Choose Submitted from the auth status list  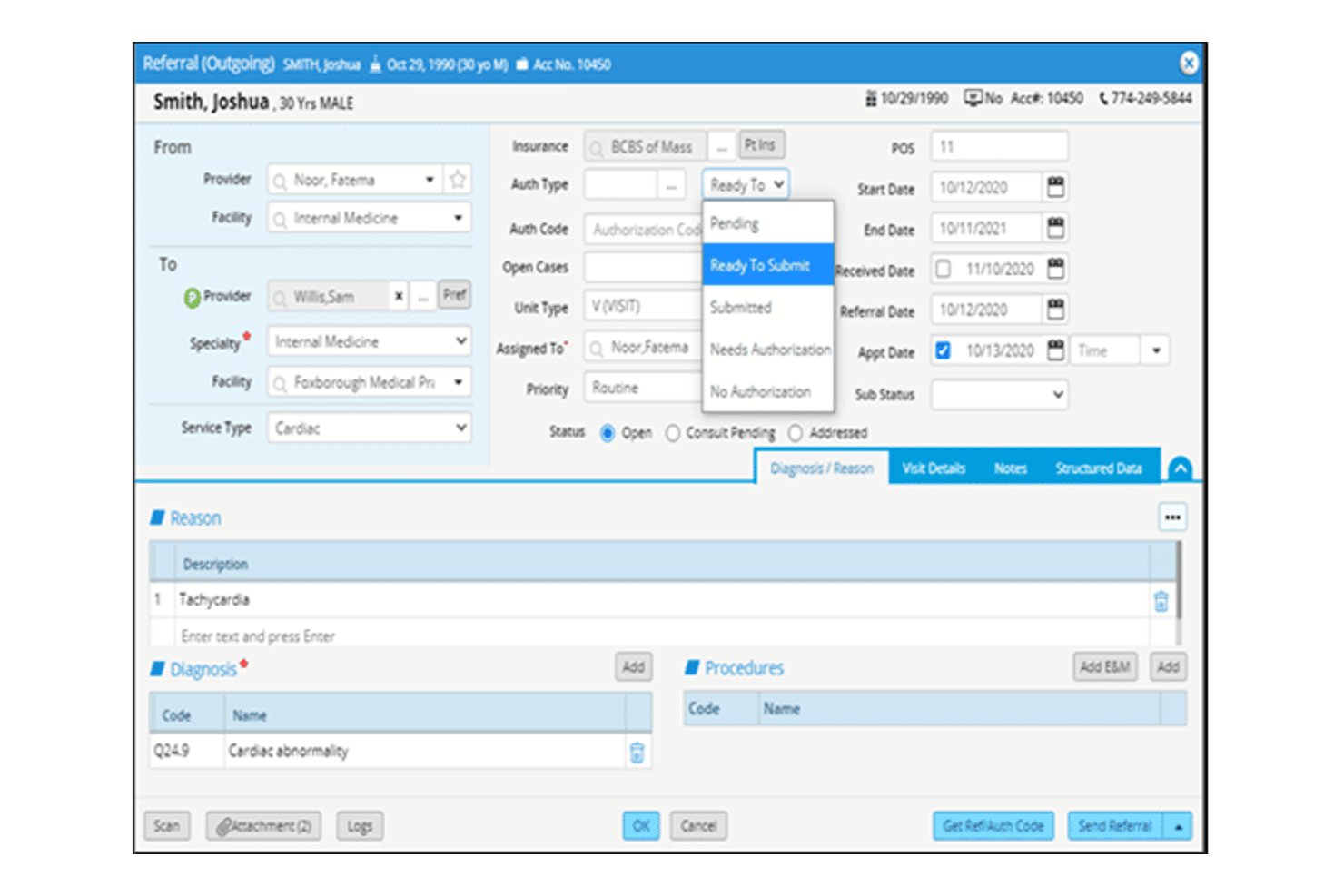pyautogui.click(x=768, y=308)
